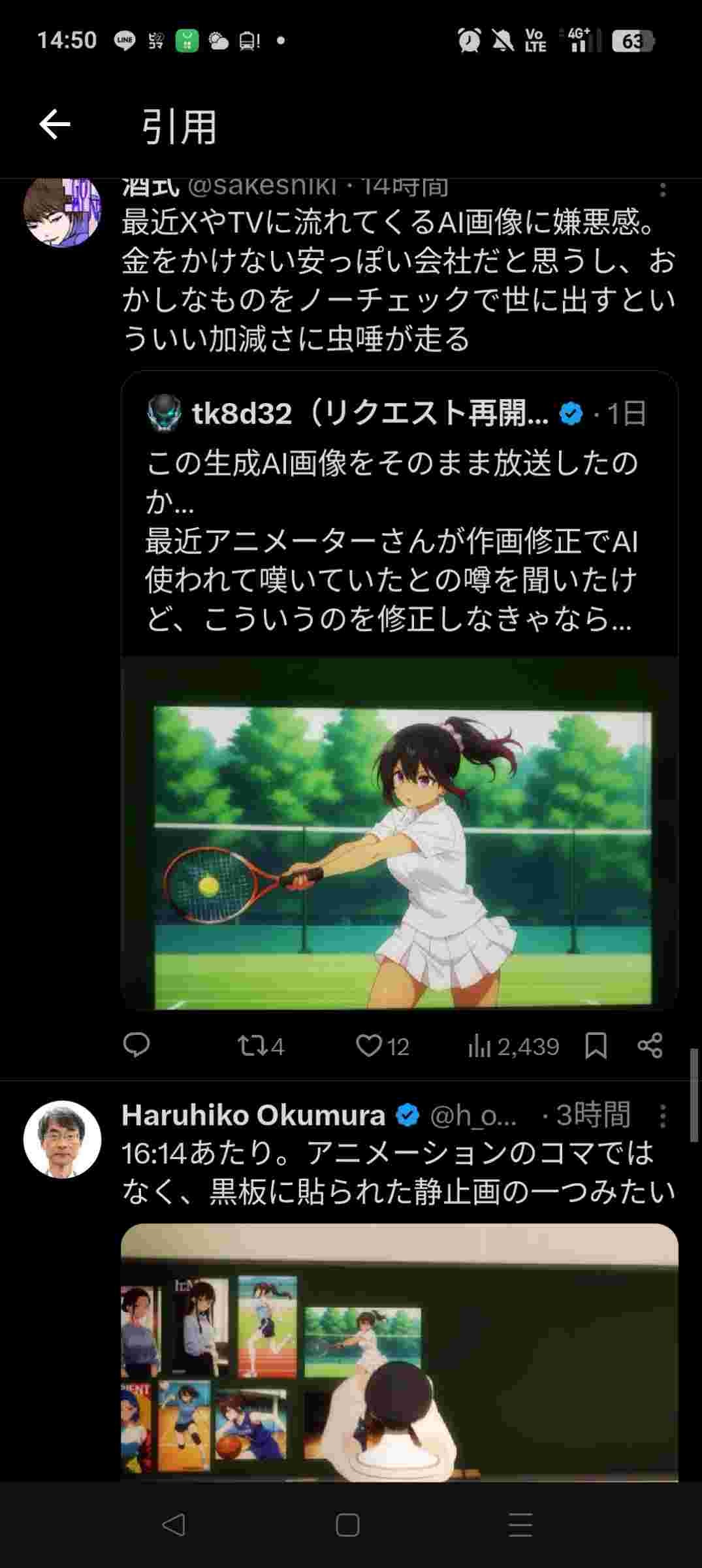The width and height of the screenshot is (702, 1568).
Task: Tap the Android back triangle button
Action: coord(174,1526)
